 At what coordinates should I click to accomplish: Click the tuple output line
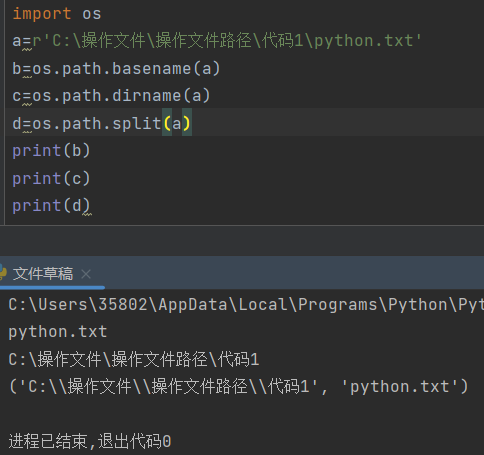tap(239, 387)
